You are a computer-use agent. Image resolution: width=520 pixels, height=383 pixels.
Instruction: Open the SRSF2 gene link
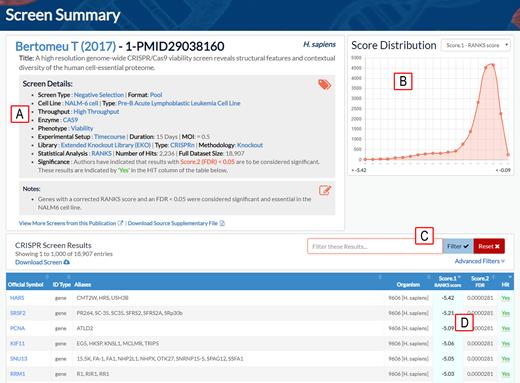tap(18, 313)
